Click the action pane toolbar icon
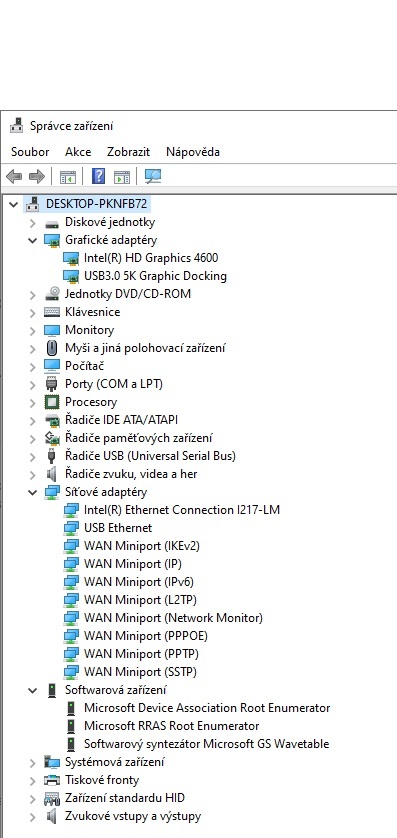This screenshot has height=838, width=397. (x=122, y=176)
